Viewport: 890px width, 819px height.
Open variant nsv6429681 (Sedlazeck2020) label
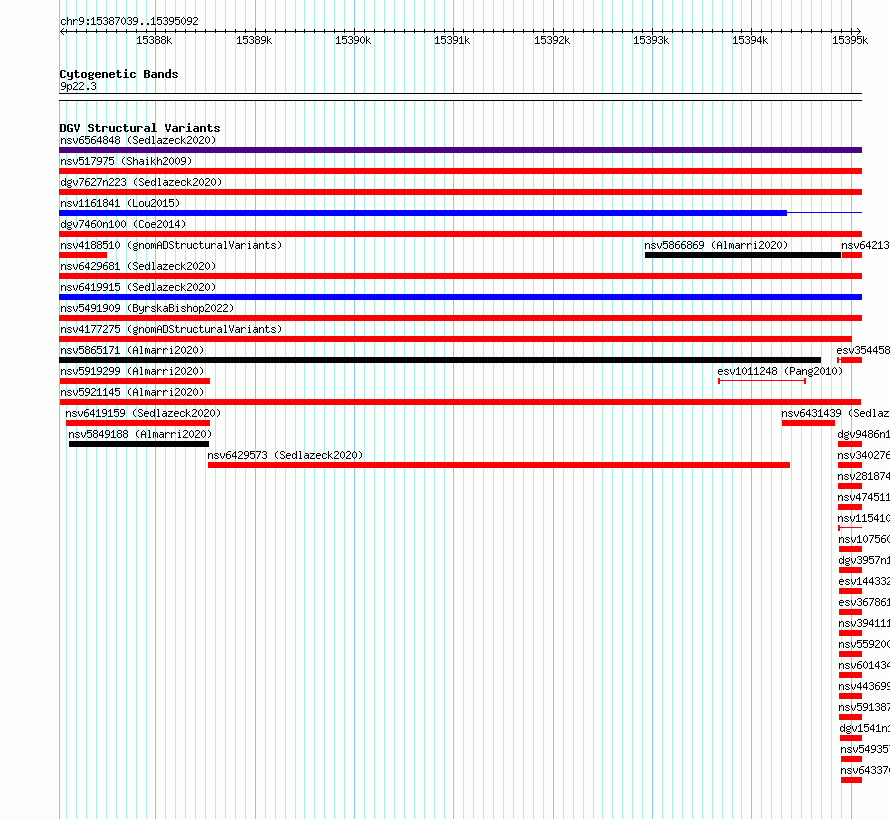click(138, 266)
